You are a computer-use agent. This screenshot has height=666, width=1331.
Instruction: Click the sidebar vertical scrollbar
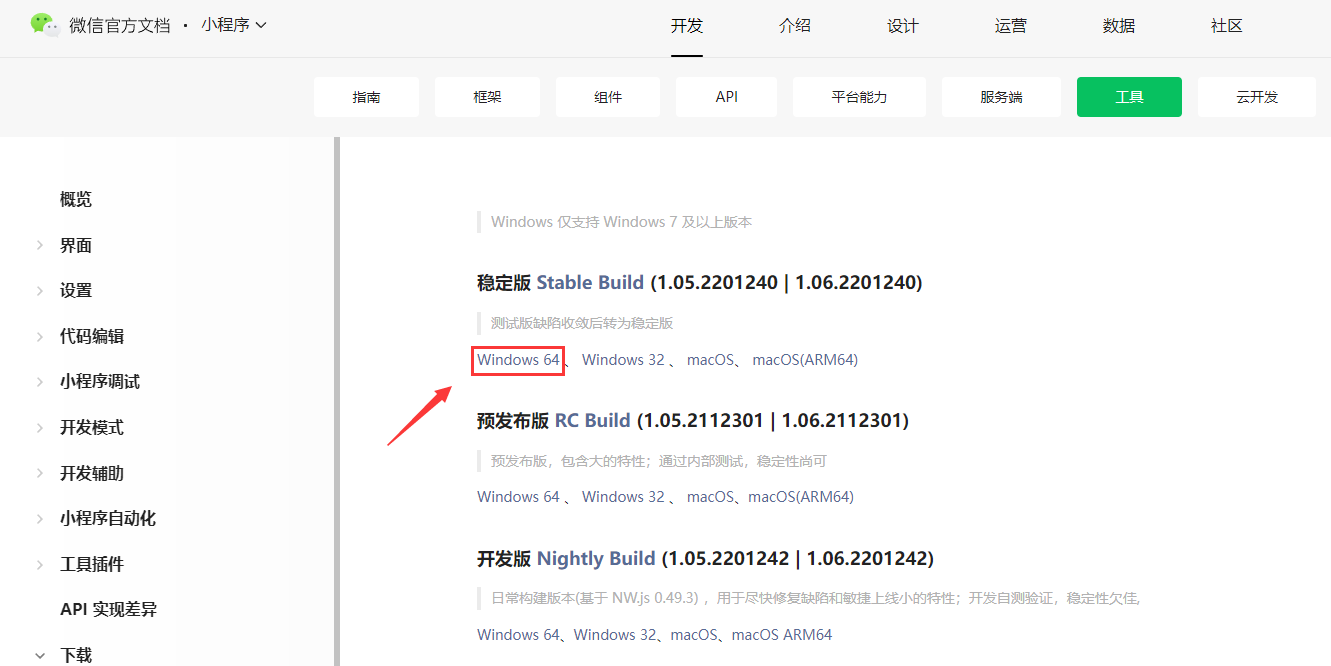[x=337, y=401]
